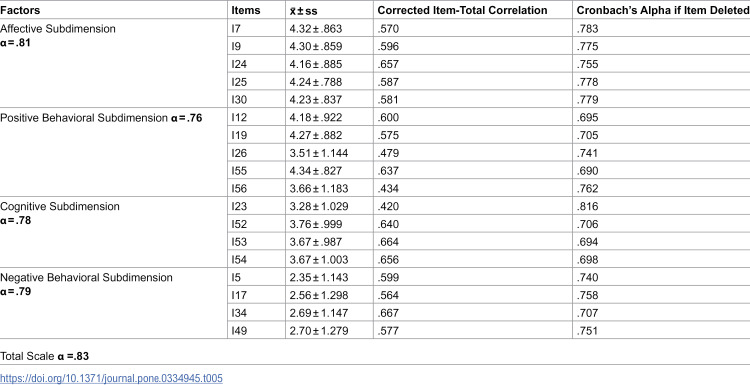The height and width of the screenshot is (385, 750).
Task: Click the mean value 3.51 ± 1.144
Action: 319,153
